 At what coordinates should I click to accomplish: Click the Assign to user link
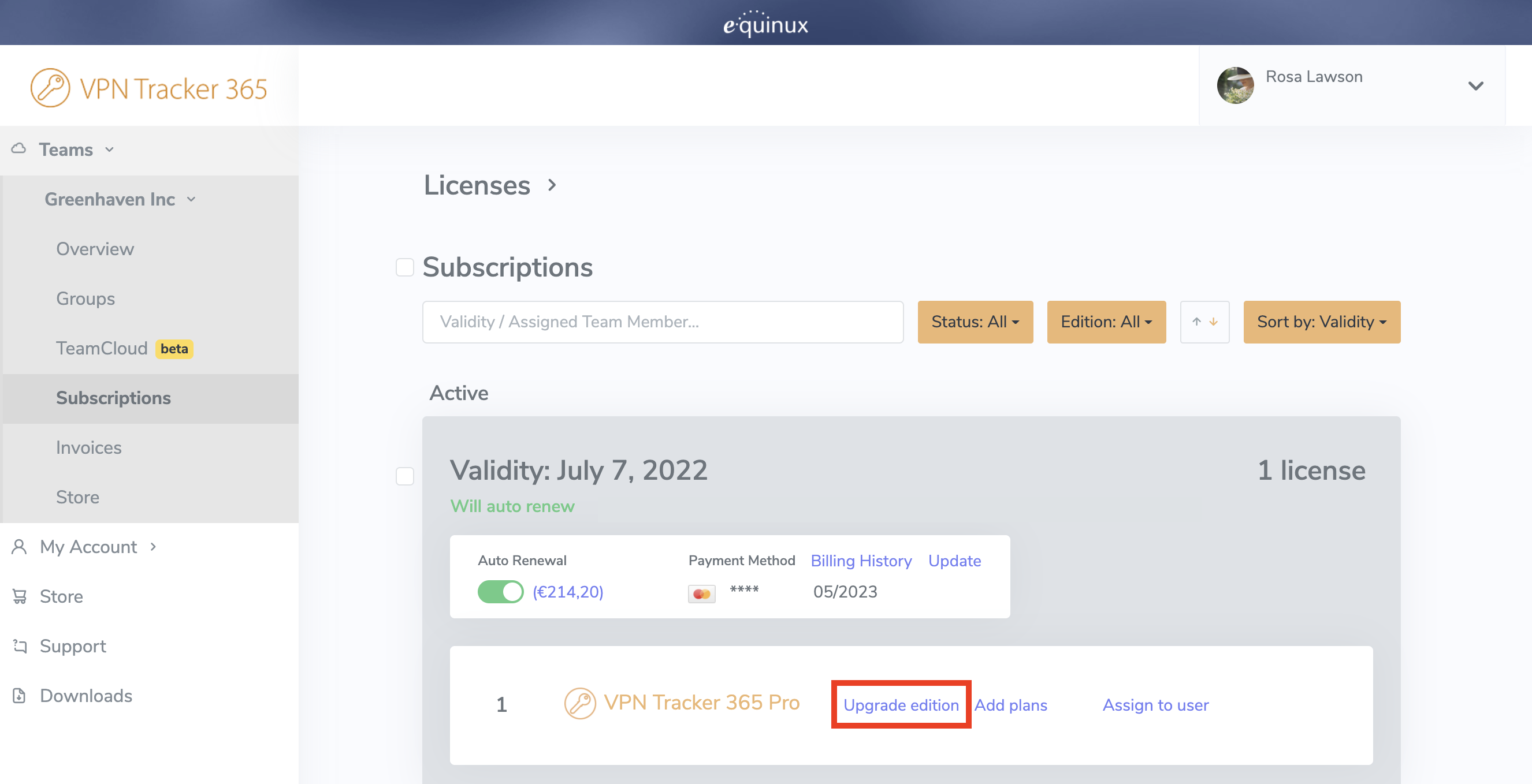click(x=1155, y=705)
